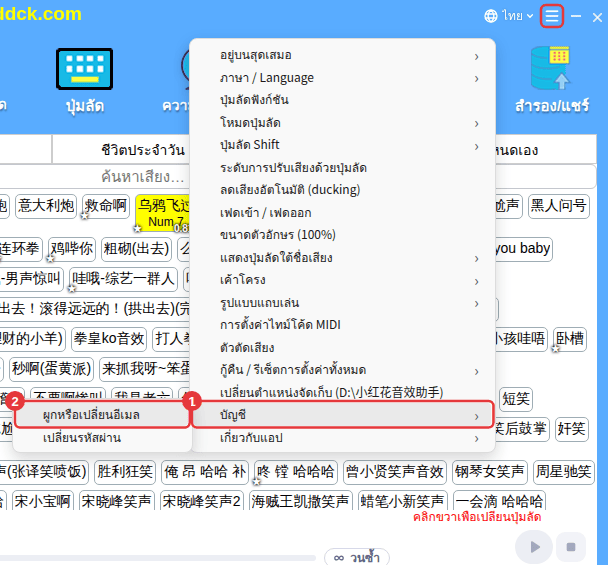The width and height of the screenshot is (608, 565).
Task: Select เปลี่ยนตำแหน่งจัดเก็บ menu entry
Action: [342, 392]
